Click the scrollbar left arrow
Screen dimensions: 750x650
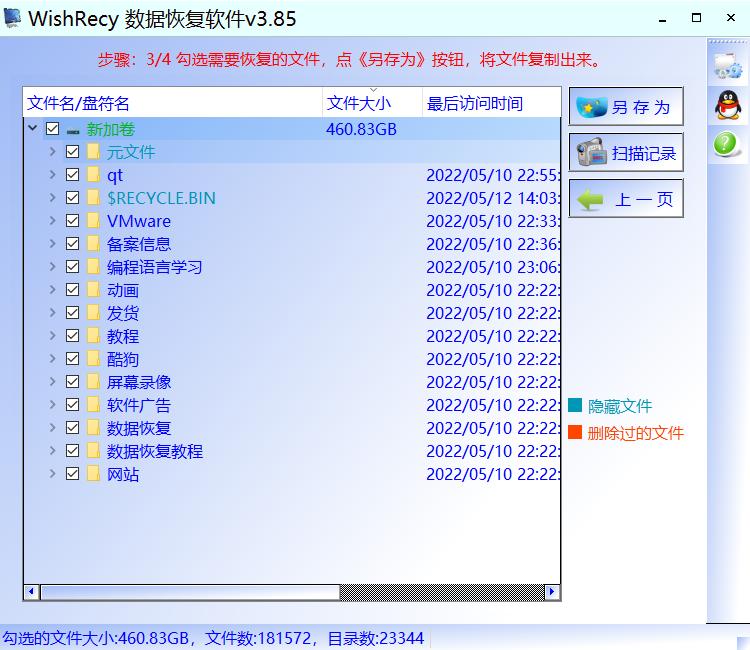pos(32,592)
